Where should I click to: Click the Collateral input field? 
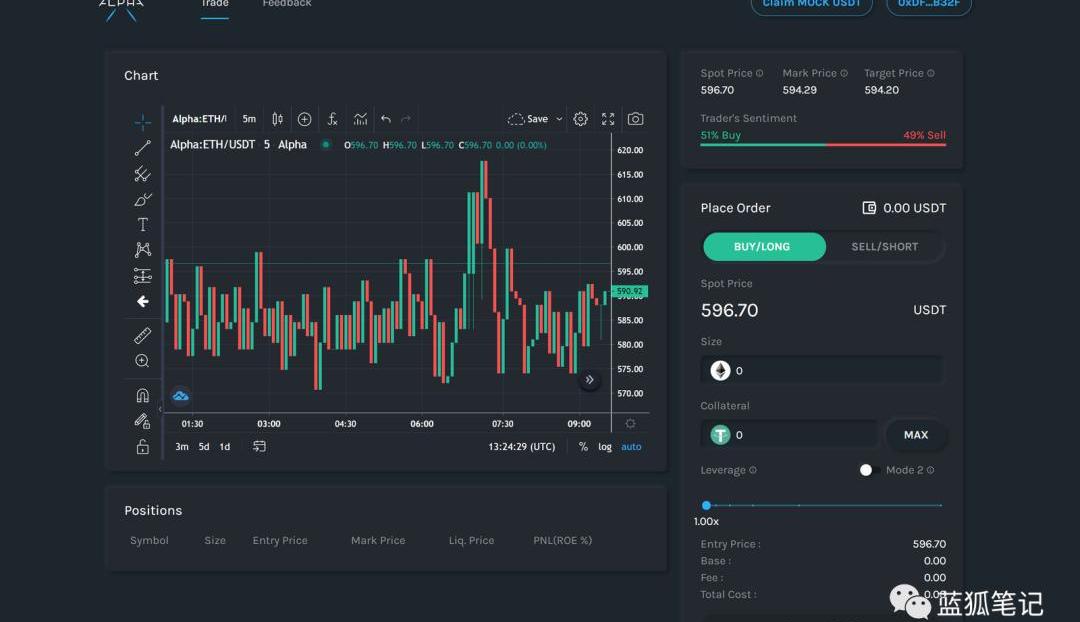tap(789, 435)
